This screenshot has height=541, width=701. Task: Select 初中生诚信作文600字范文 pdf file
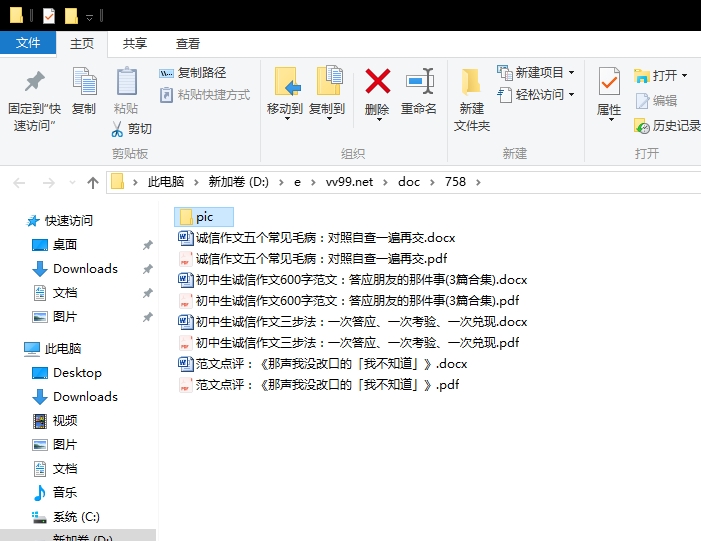click(349, 301)
